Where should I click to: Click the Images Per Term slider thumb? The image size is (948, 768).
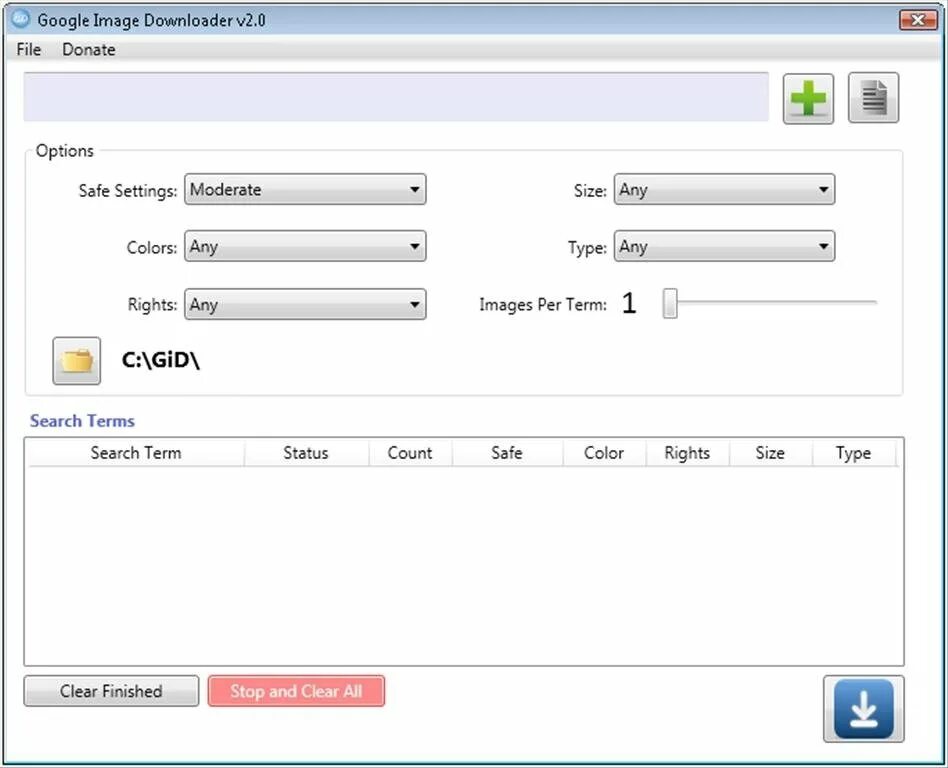coord(670,303)
